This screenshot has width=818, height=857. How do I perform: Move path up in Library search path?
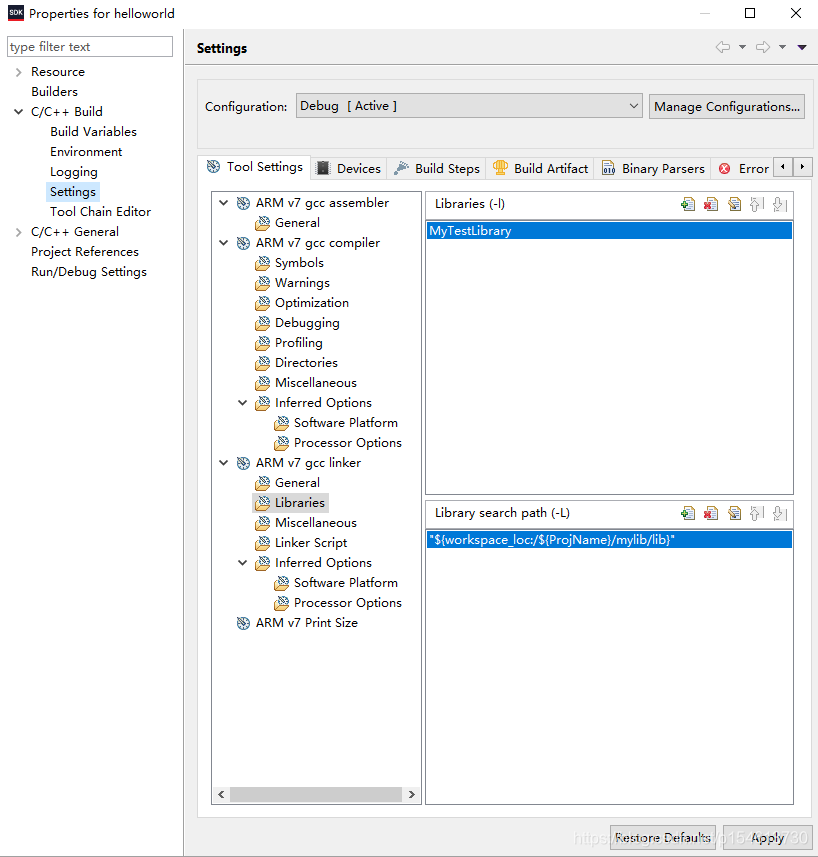click(x=756, y=513)
